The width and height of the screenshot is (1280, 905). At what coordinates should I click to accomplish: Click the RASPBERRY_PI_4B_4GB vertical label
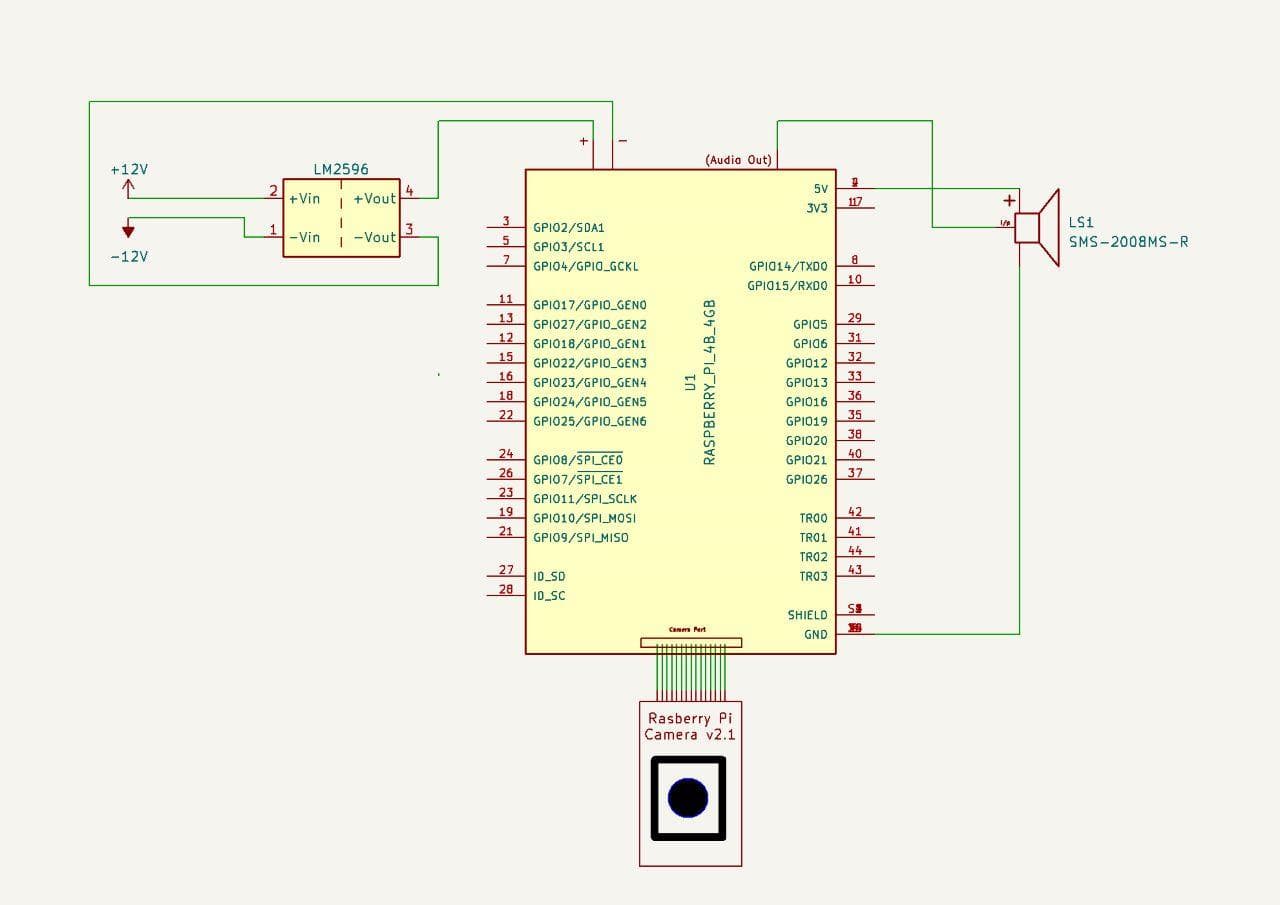[x=710, y=381]
